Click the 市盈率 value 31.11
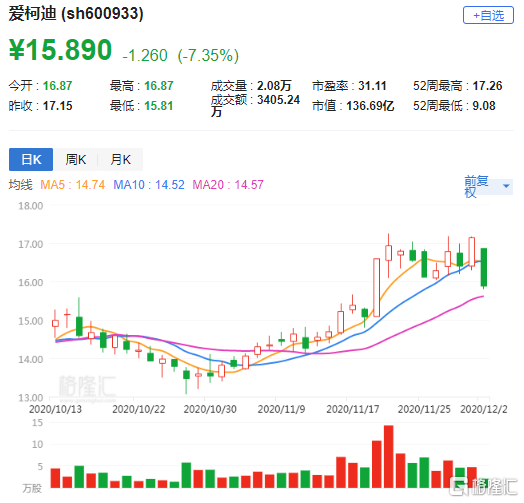524x503 pixels. click(x=372, y=86)
